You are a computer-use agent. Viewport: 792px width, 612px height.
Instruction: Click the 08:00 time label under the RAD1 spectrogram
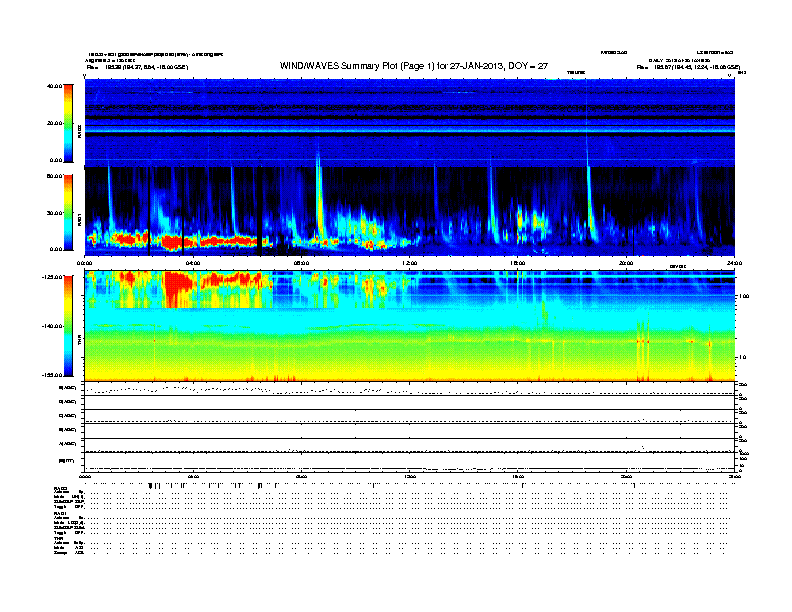pos(301,263)
